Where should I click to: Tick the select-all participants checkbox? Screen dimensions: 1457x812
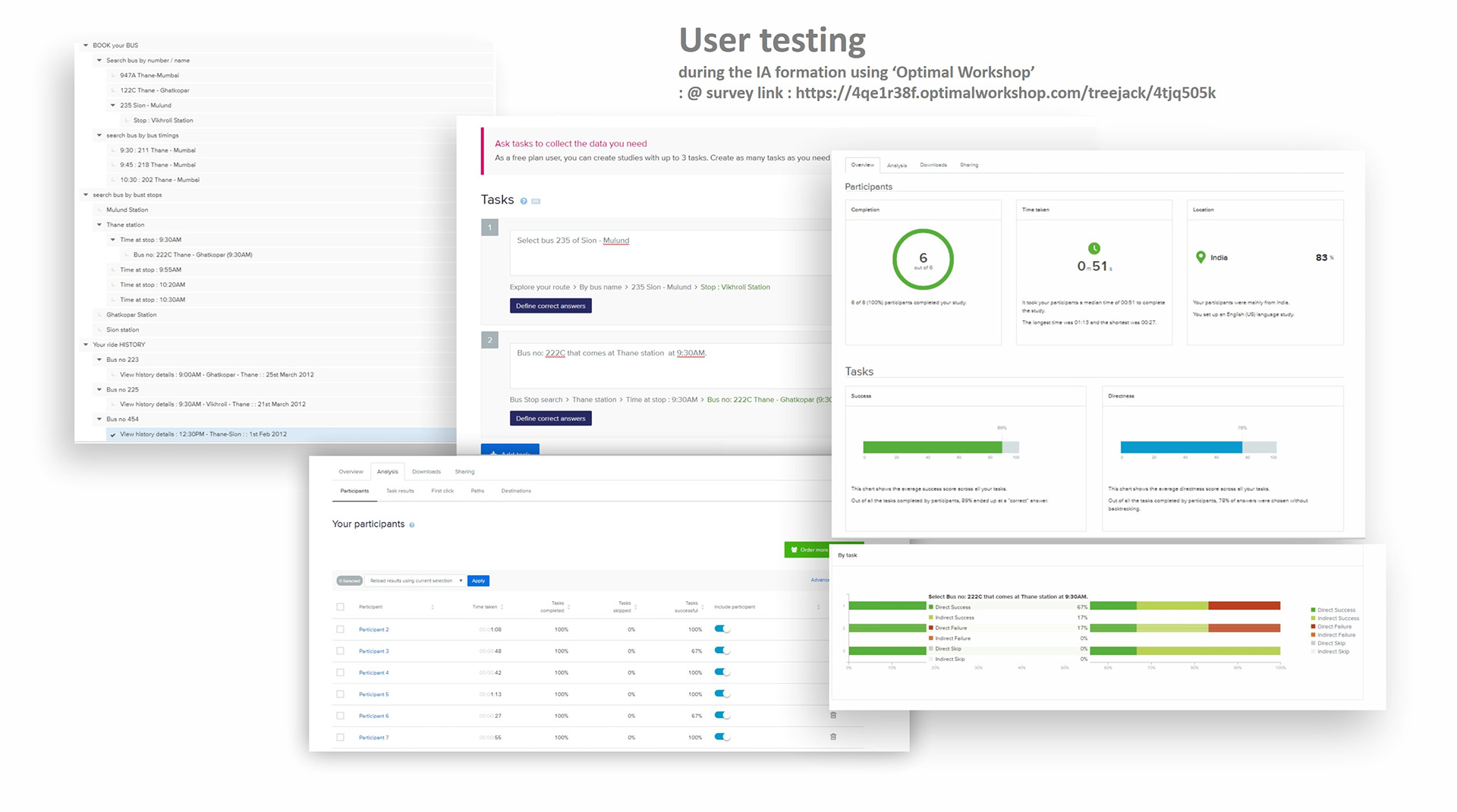pyautogui.click(x=340, y=607)
